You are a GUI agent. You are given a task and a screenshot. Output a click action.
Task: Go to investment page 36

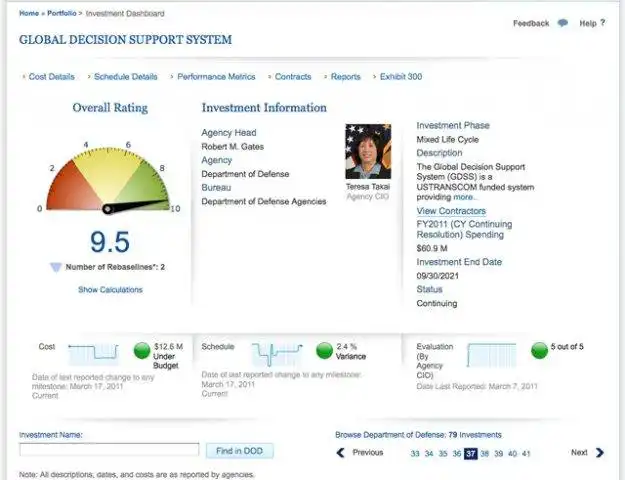click(457, 454)
